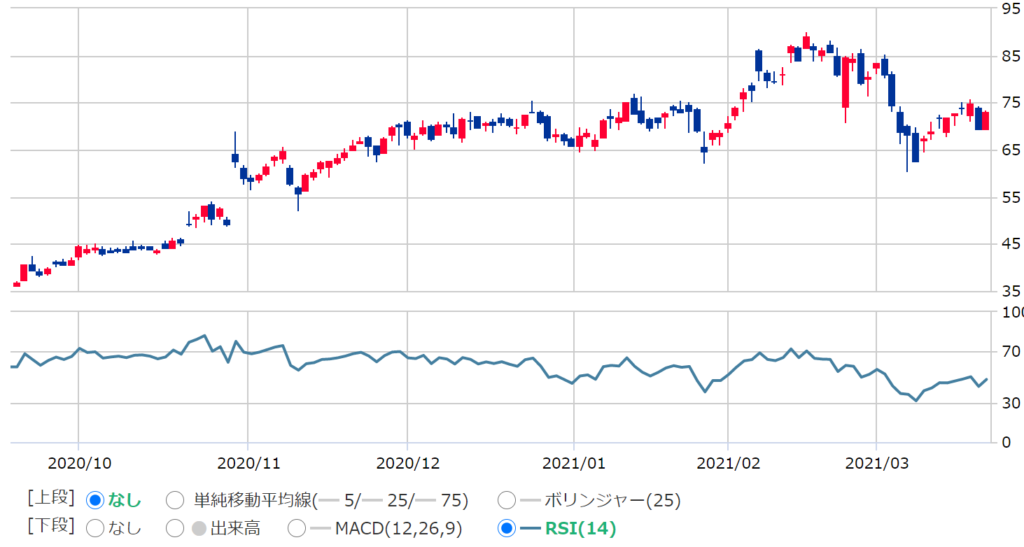This screenshot has height=547, width=1024.
Task: Choose the ボリンジャー(25) radio option
Action: 506,499
